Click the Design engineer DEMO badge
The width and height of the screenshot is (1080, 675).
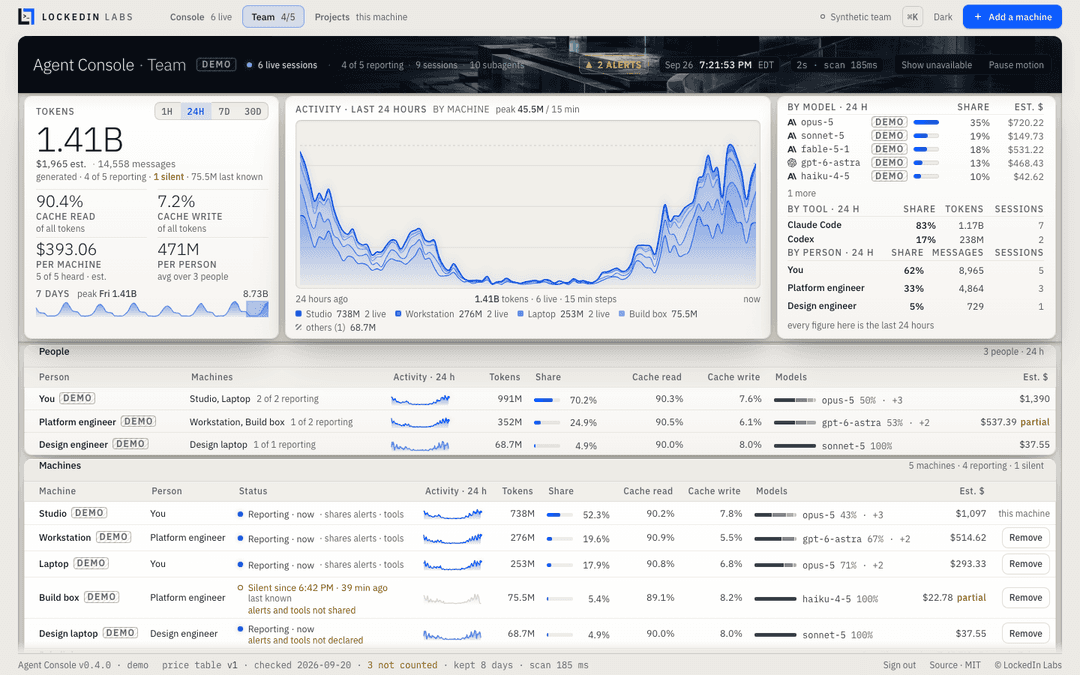(x=131, y=444)
